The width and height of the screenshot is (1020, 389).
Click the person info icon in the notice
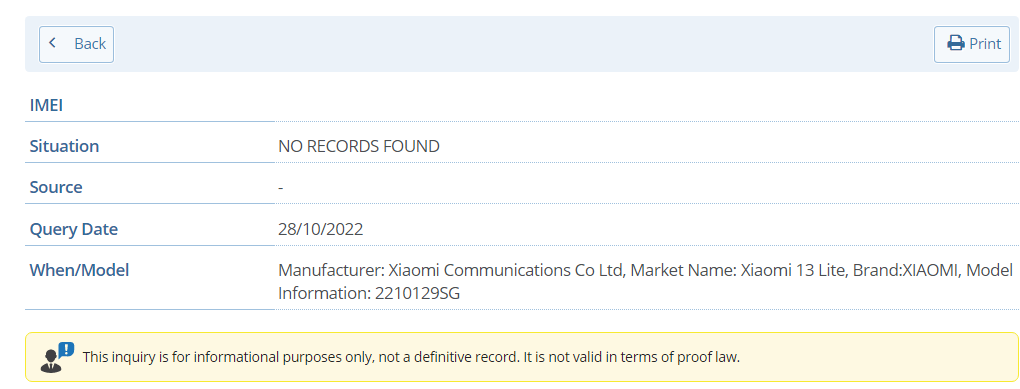coord(51,360)
